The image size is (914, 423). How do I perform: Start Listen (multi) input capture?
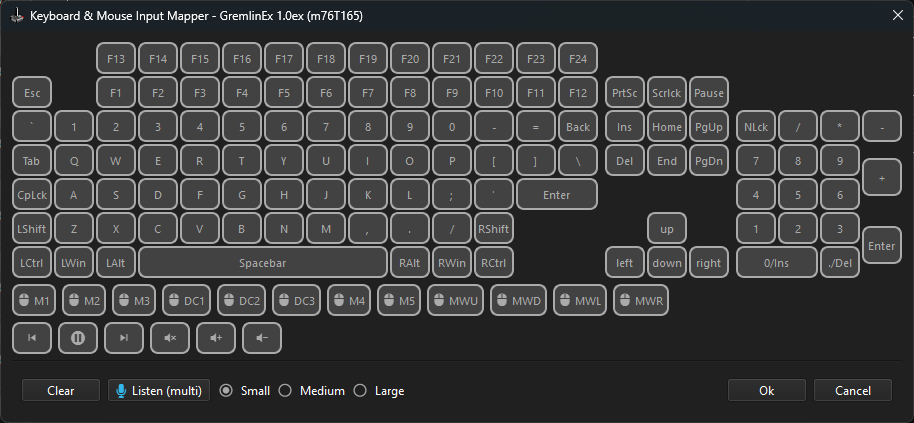click(x=159, y=391)
